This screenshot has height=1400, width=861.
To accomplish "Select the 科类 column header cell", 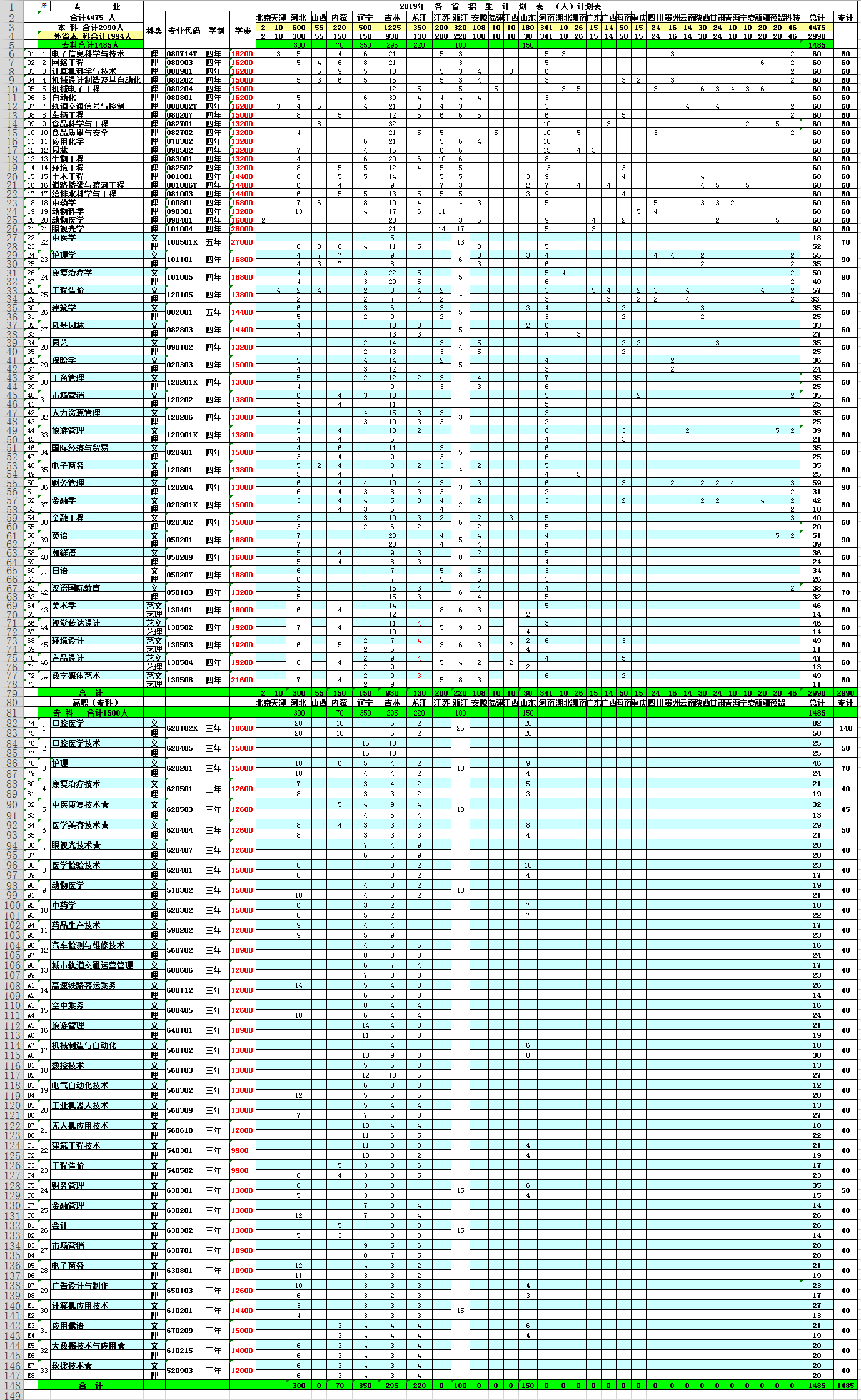I will point(154,30).
